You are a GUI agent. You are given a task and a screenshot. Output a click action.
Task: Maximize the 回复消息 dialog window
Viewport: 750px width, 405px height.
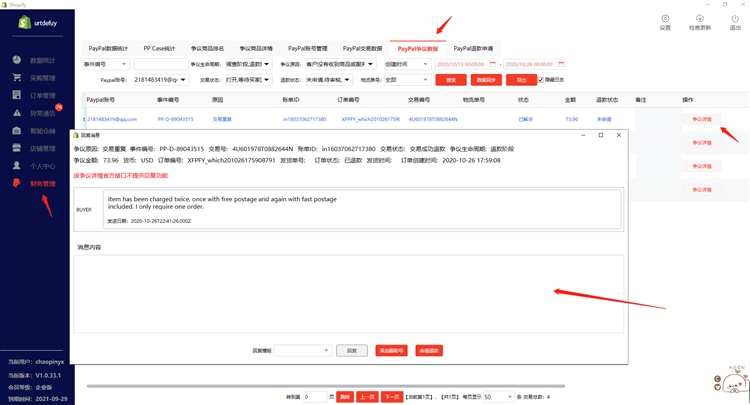click(601, 135)
